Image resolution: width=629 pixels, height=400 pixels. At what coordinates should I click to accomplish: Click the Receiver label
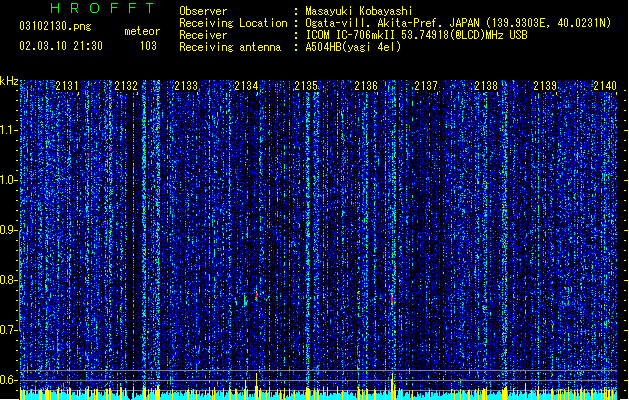[x=203, y=35]
